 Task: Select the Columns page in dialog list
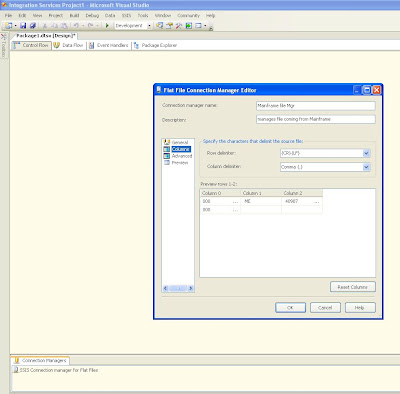[x=177, y=149]
